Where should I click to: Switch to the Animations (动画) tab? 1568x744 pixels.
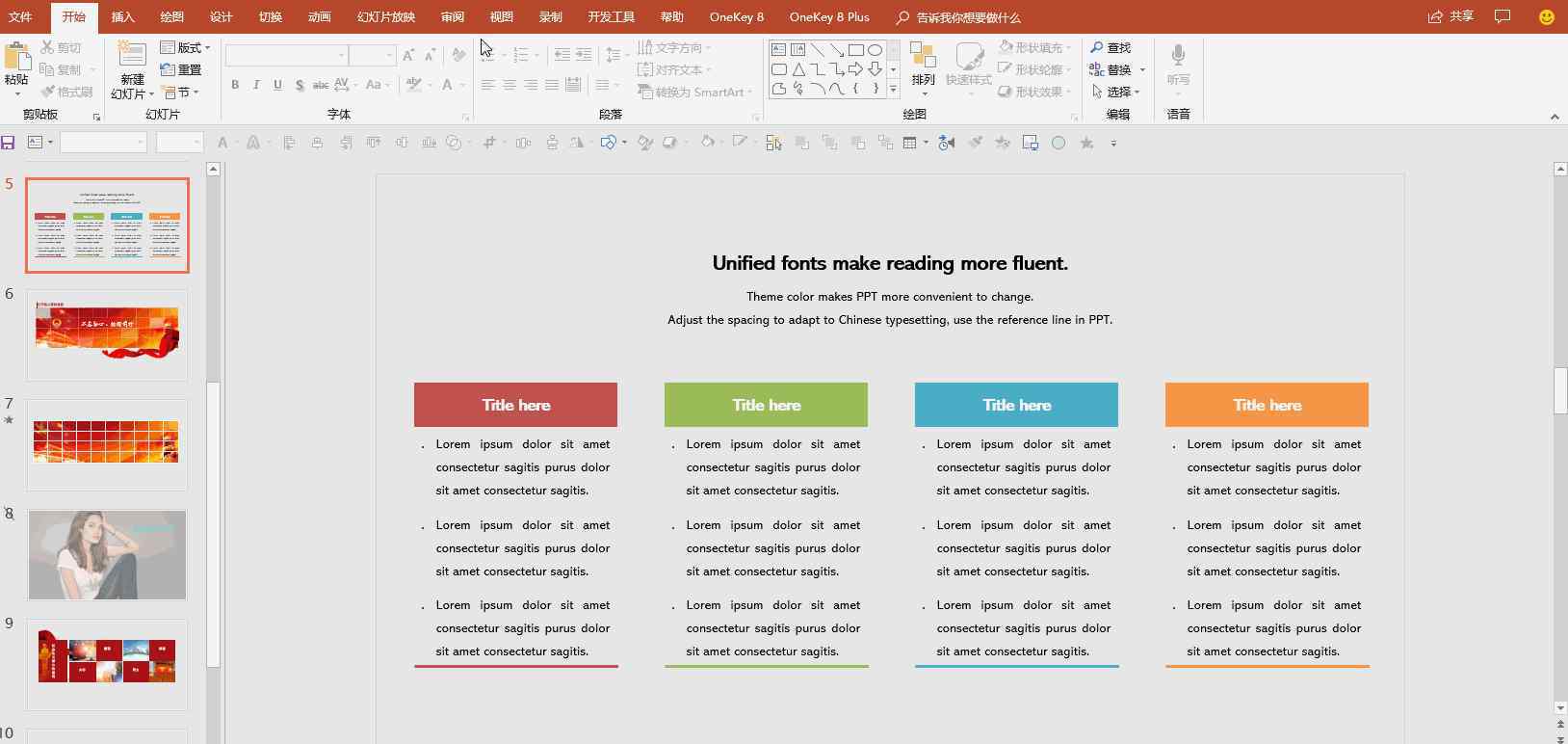click(x=320, y=17)
